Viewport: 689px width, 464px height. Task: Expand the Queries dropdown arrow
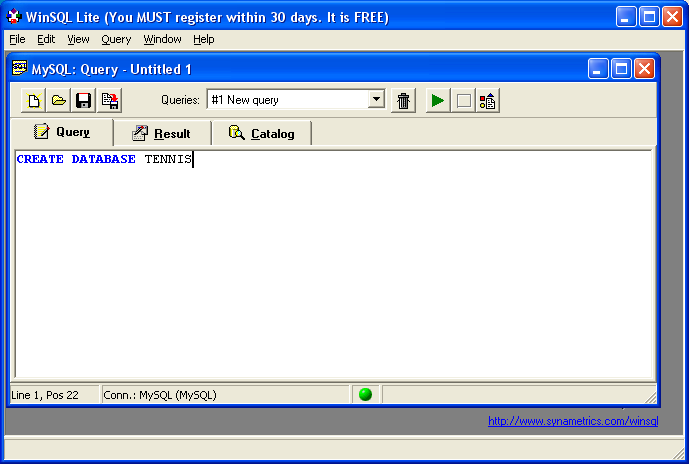coord(376,99)
